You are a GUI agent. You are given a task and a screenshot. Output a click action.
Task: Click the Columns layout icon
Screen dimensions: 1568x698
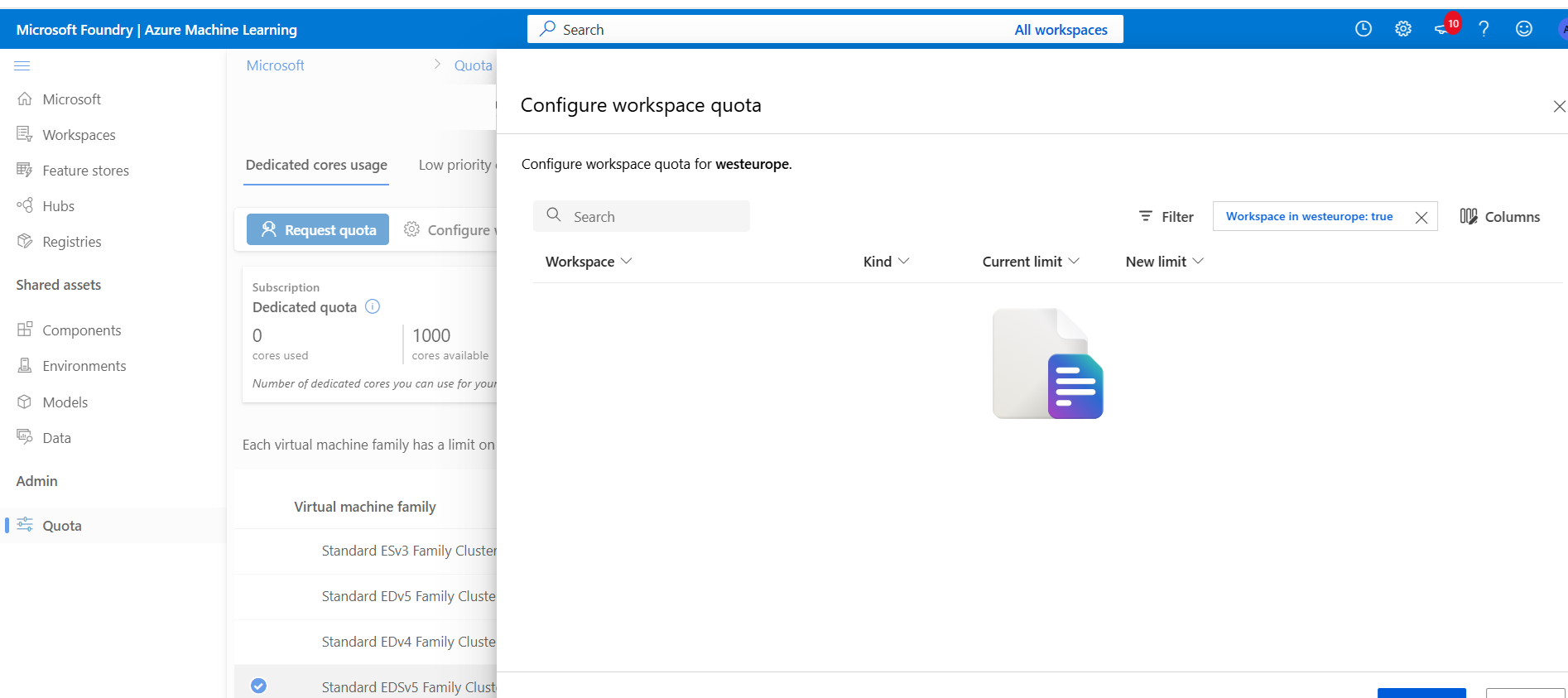1469,216
